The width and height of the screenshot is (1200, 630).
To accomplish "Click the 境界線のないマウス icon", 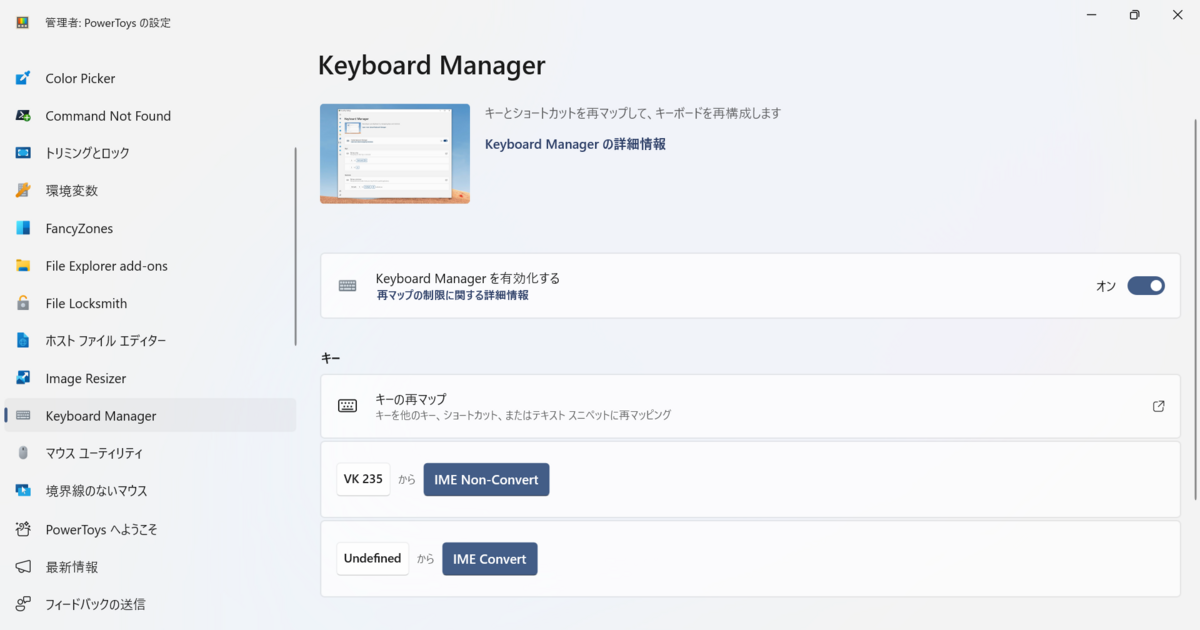I will [x=23, y=491].
